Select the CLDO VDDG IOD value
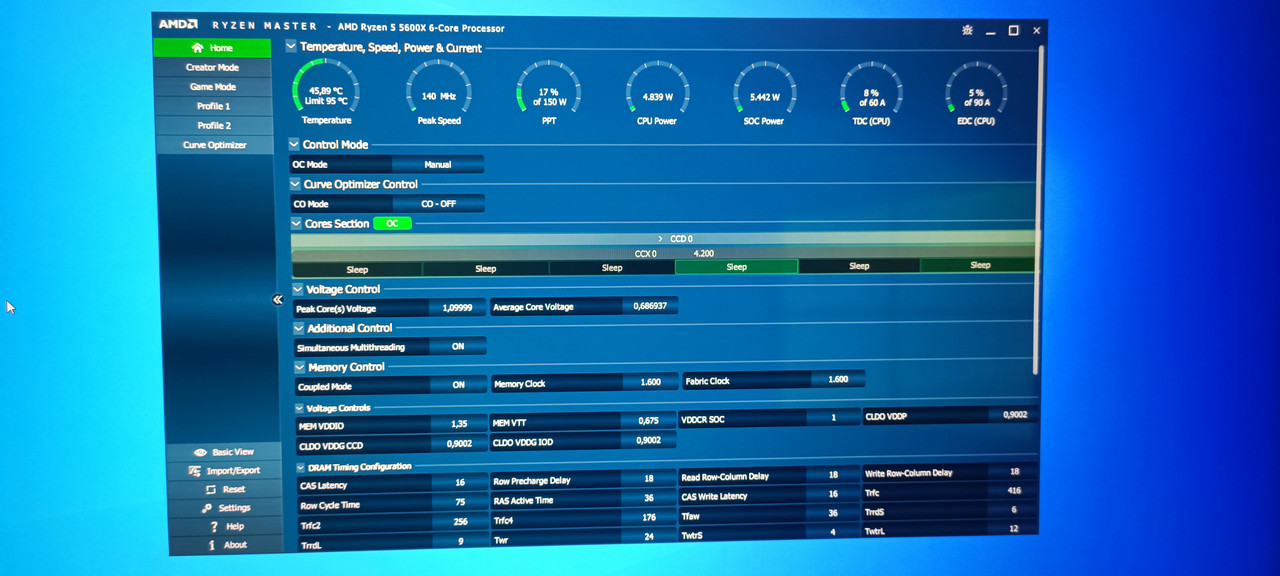Screen dimensions: 1280x576 [648, 440]
